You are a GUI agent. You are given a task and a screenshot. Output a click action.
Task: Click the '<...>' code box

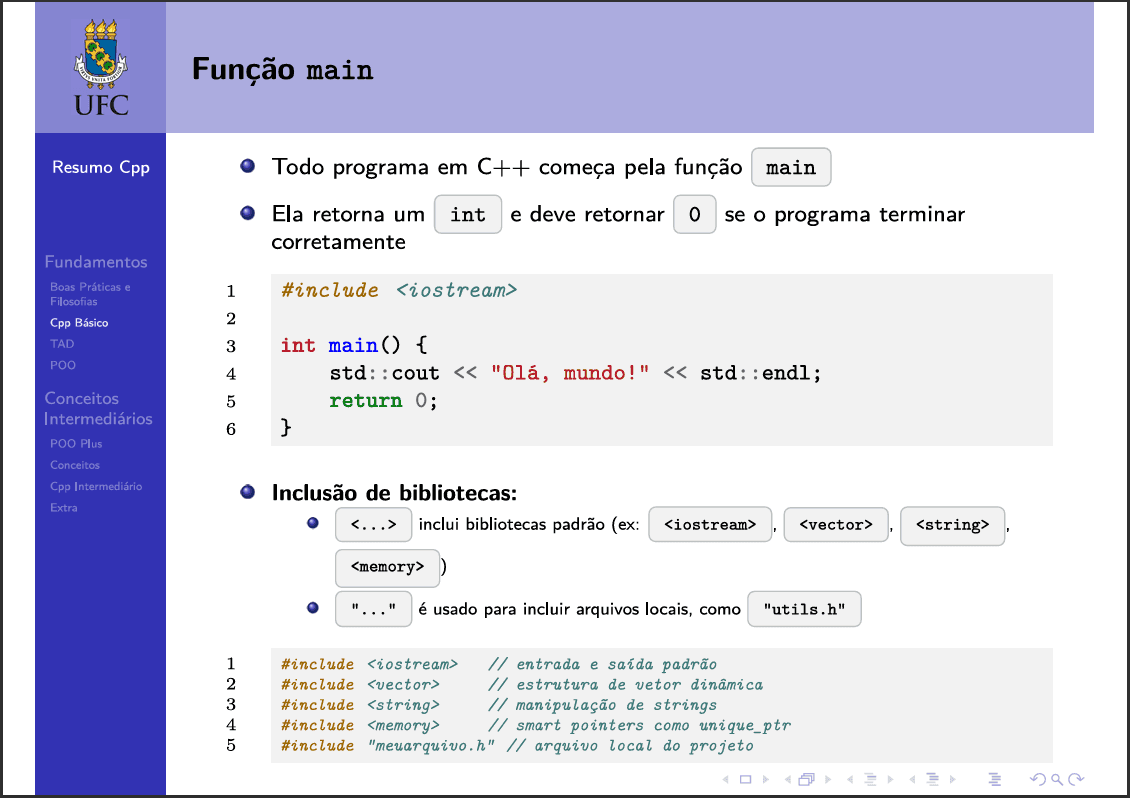[x=373, y=525]
